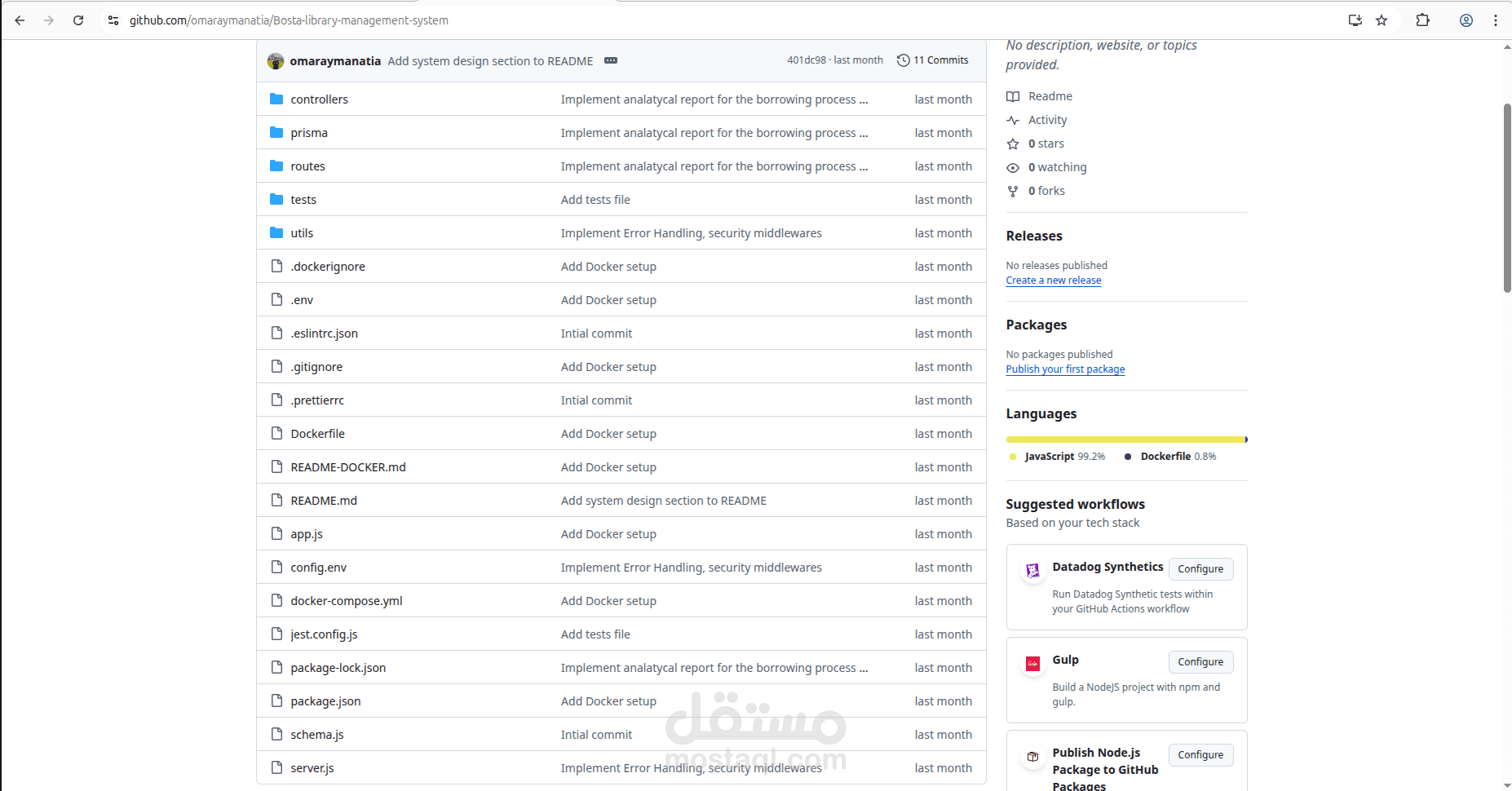This screenshot has height=791, width=1512.
Task: Open the schema.js file
Action: 317,735
